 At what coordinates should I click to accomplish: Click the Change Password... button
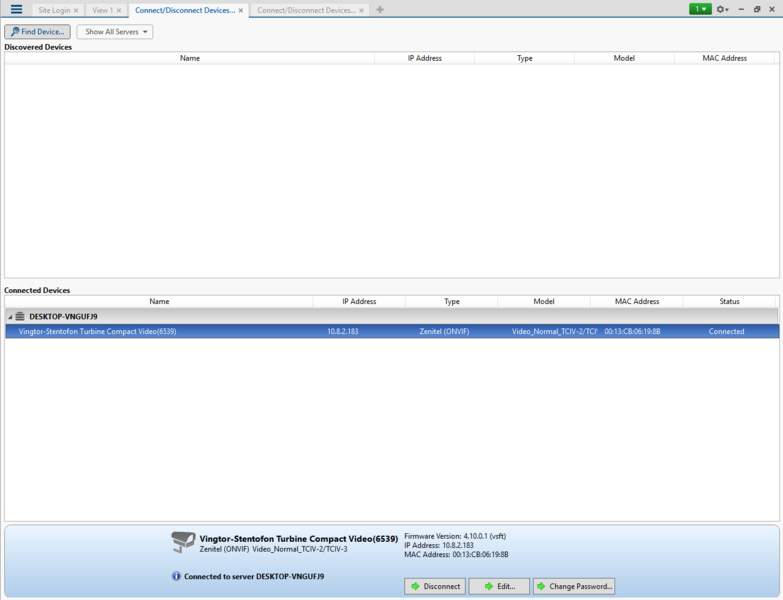tap(574, 586)
